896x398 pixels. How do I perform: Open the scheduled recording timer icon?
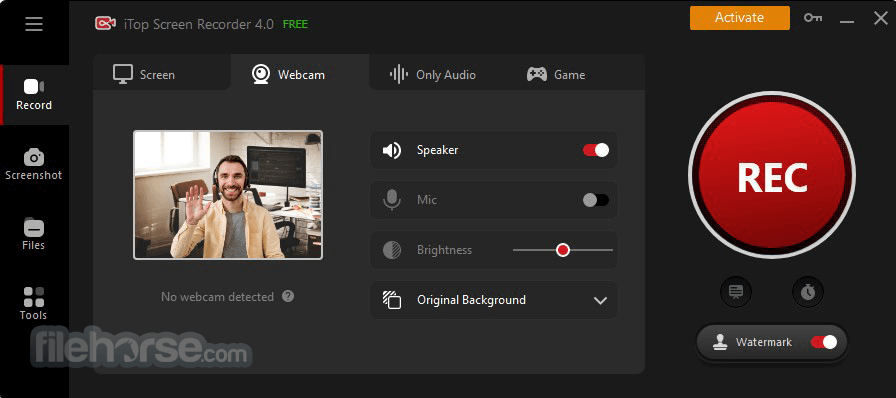tap(808, 292)
